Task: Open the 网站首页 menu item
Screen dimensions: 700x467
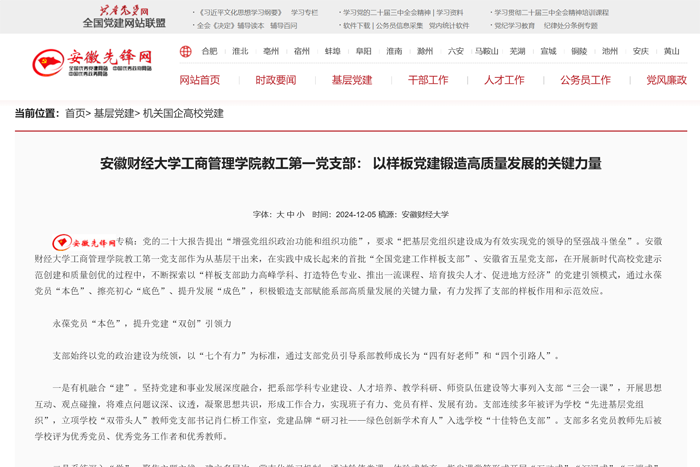Action: pyautogui.click(x=199, y=80)
